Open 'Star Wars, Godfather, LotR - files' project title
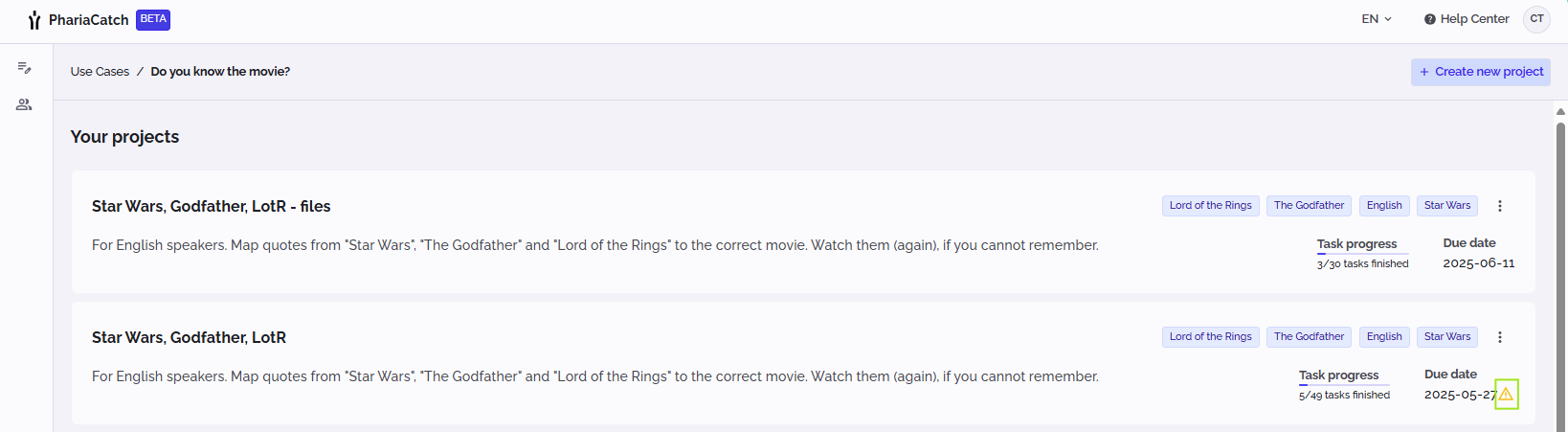The width and height of the screenshot is (1568, 432). point(211,207)
